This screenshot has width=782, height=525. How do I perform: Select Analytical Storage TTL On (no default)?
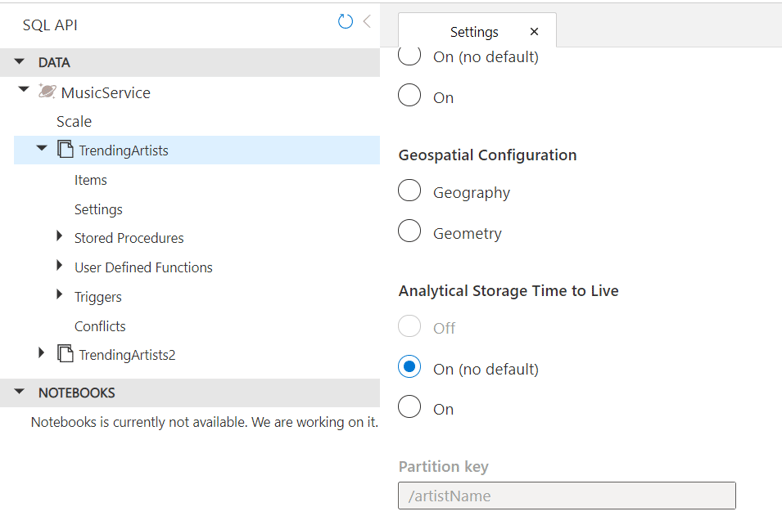pyautogui.click(x=409, y=368)
